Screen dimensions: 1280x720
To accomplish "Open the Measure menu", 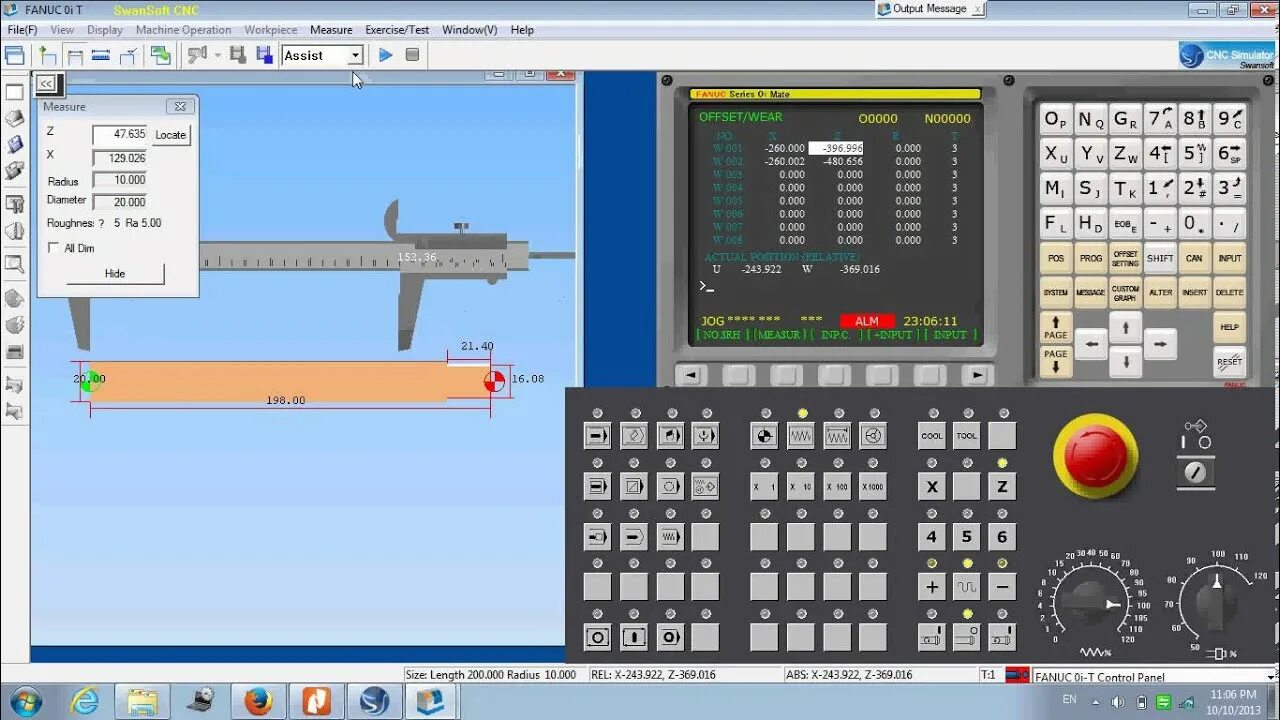I will [331, 30].
